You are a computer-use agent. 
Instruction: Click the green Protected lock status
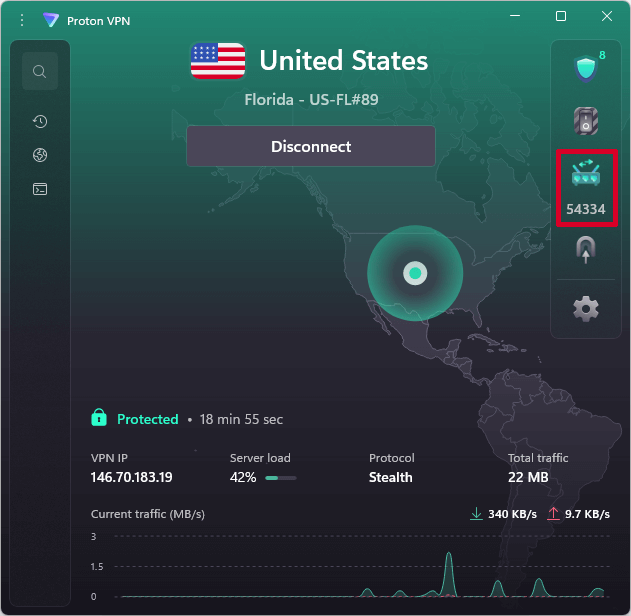(135, 419)
